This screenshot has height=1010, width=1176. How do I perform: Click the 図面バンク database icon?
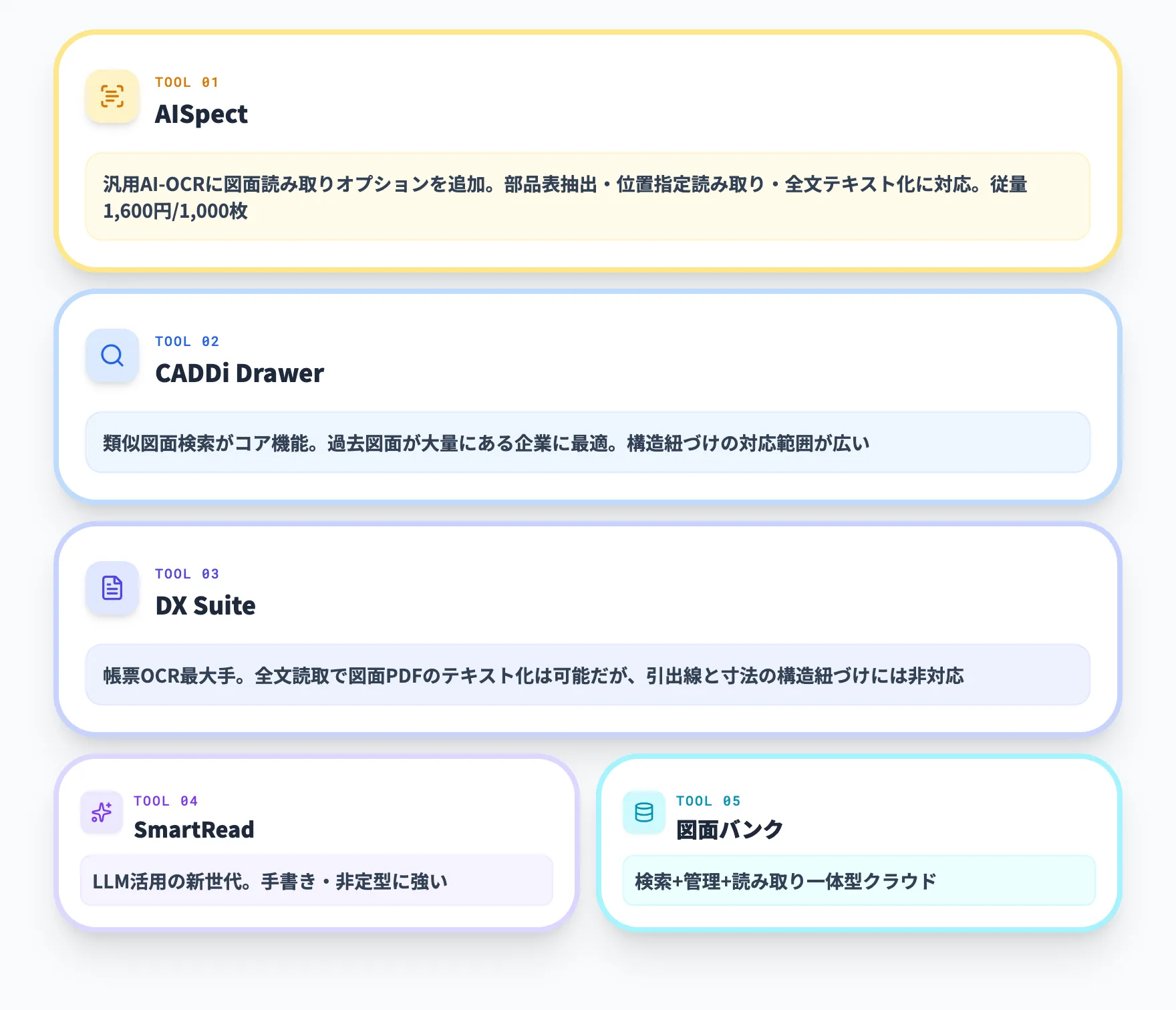click(x=643, y=813)
